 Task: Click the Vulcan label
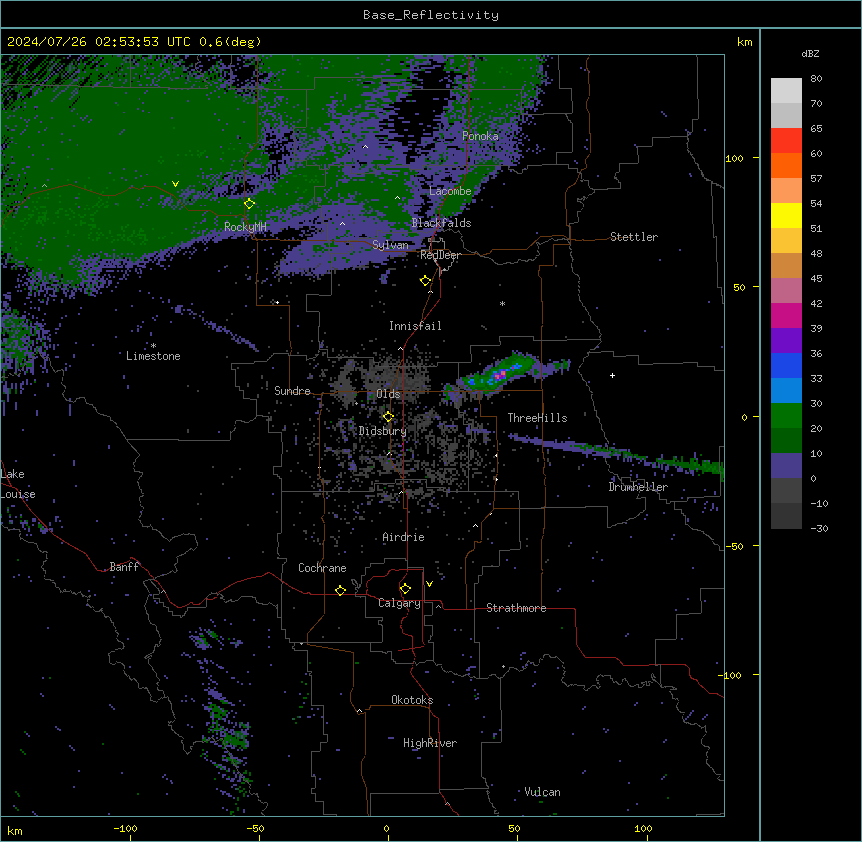(542, 792)
